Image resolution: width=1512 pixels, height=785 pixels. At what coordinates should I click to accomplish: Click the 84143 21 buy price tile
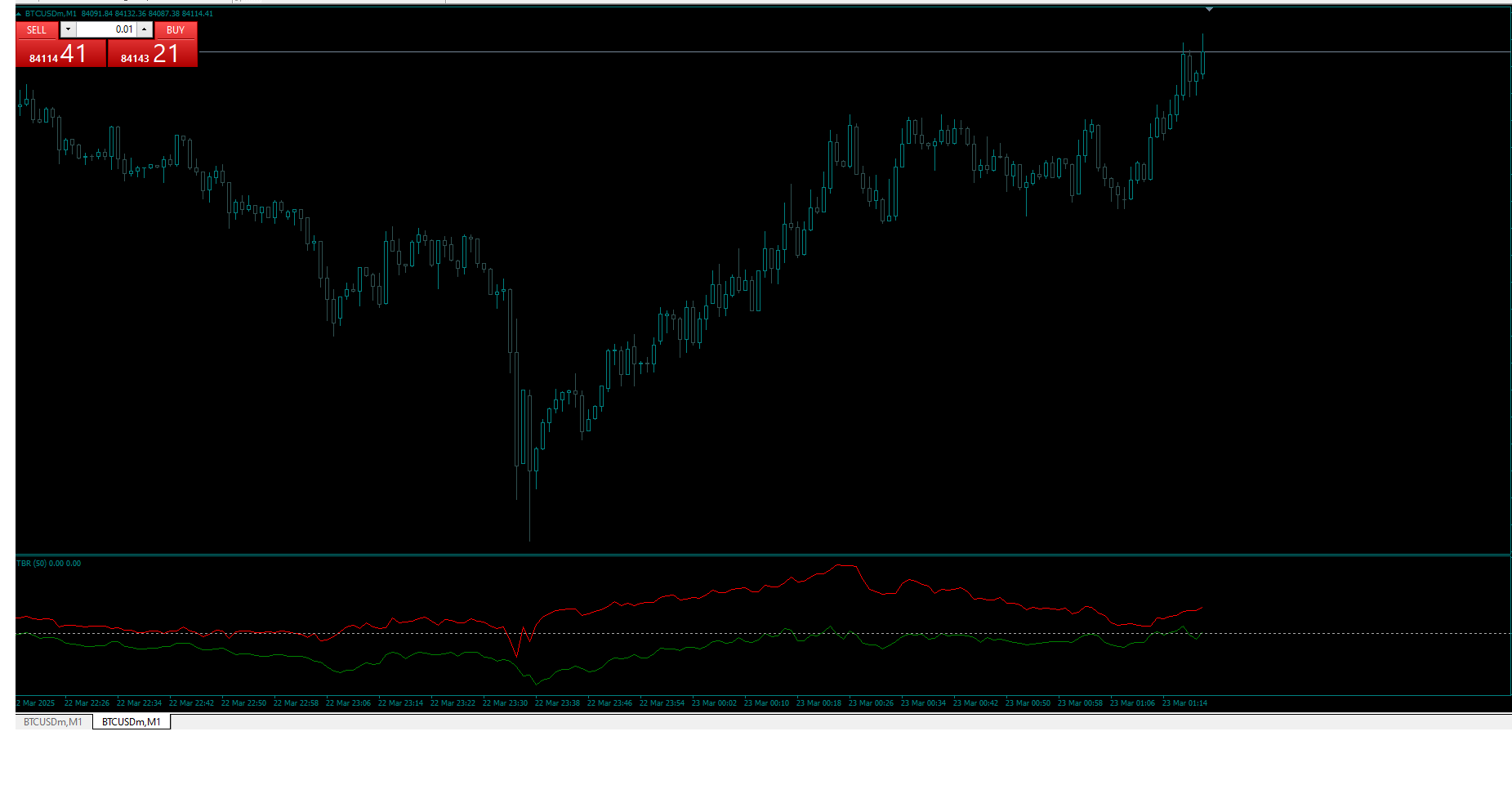point(153,53)
